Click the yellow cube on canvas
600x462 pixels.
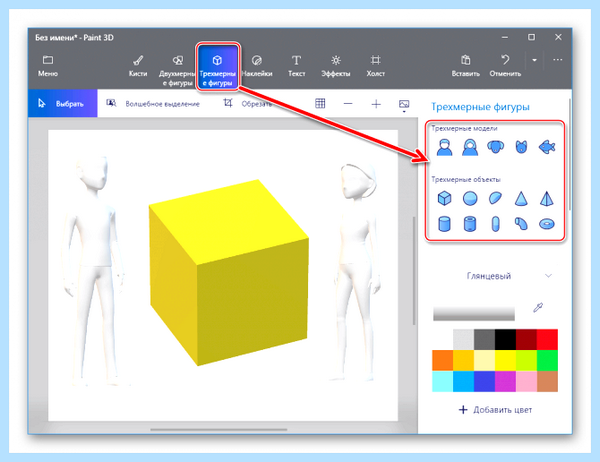[229, 273]
